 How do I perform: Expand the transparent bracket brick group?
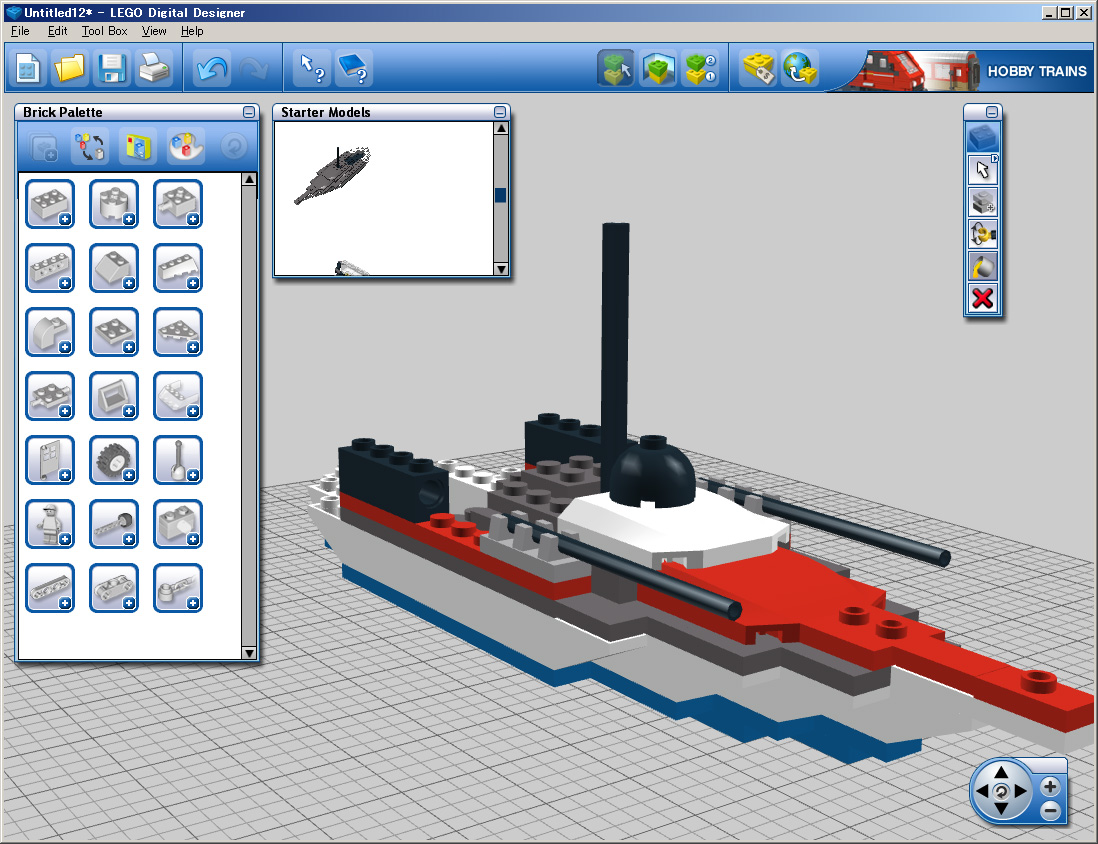click(x=178, y=396)
